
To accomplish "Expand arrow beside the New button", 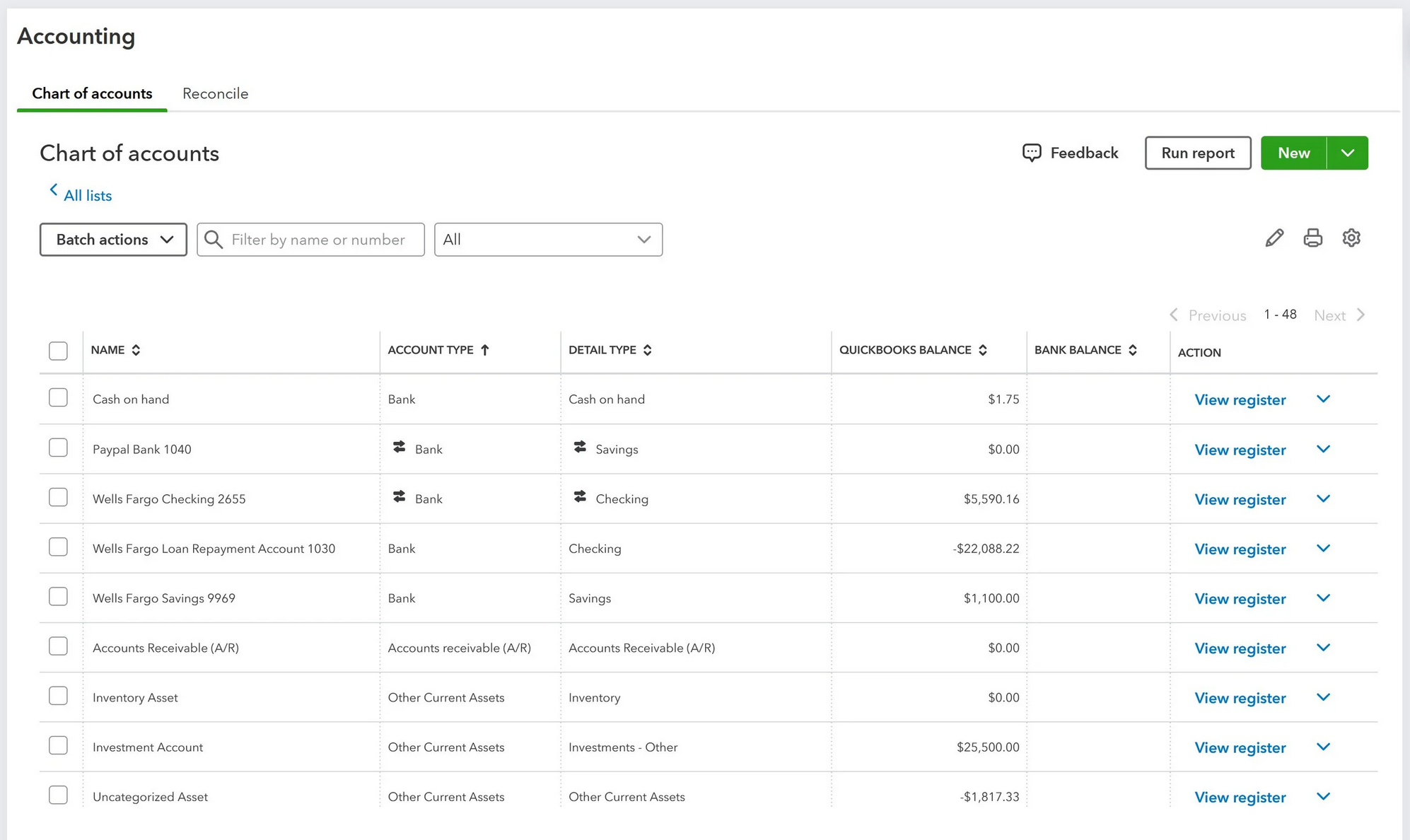I will (1348, 153).
